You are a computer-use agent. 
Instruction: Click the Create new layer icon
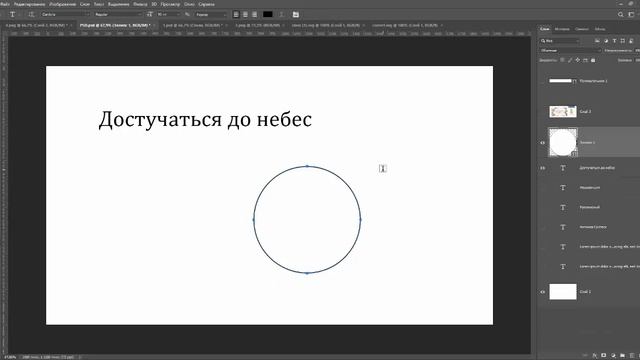pyautogui.click(x=631, y=356)
